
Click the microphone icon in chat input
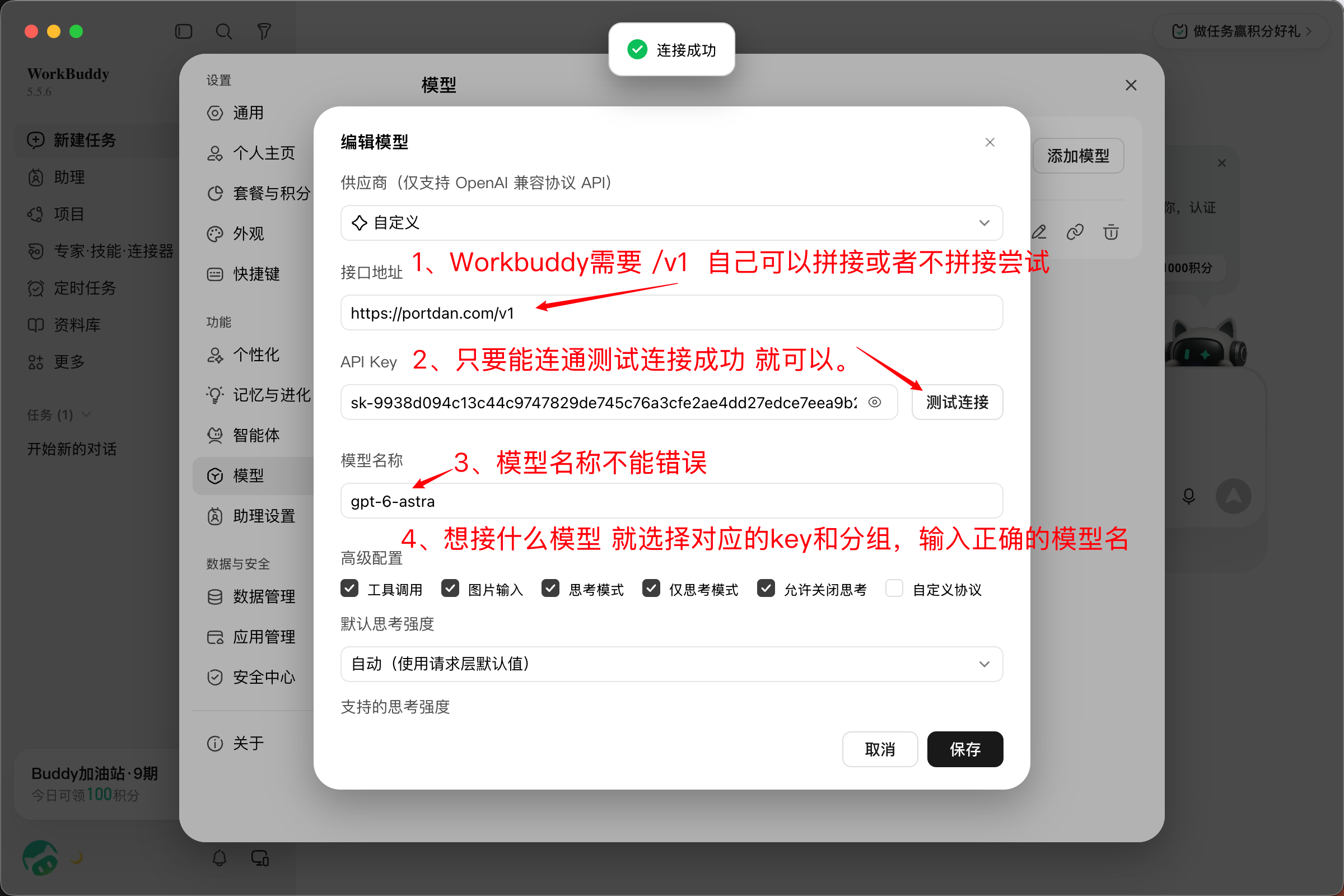[x=1188, y=496]
